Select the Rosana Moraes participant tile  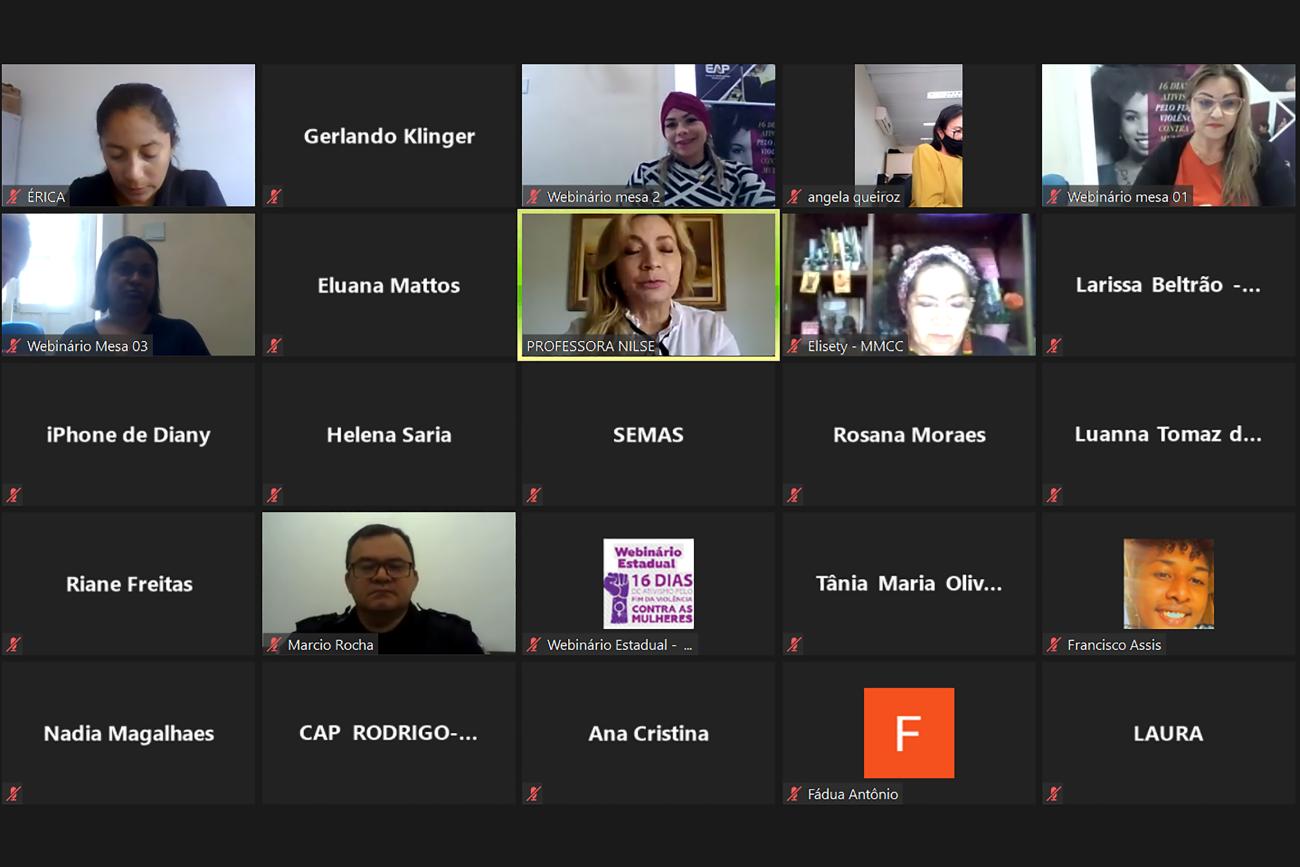pyautogui.click(x=908, y=434)
